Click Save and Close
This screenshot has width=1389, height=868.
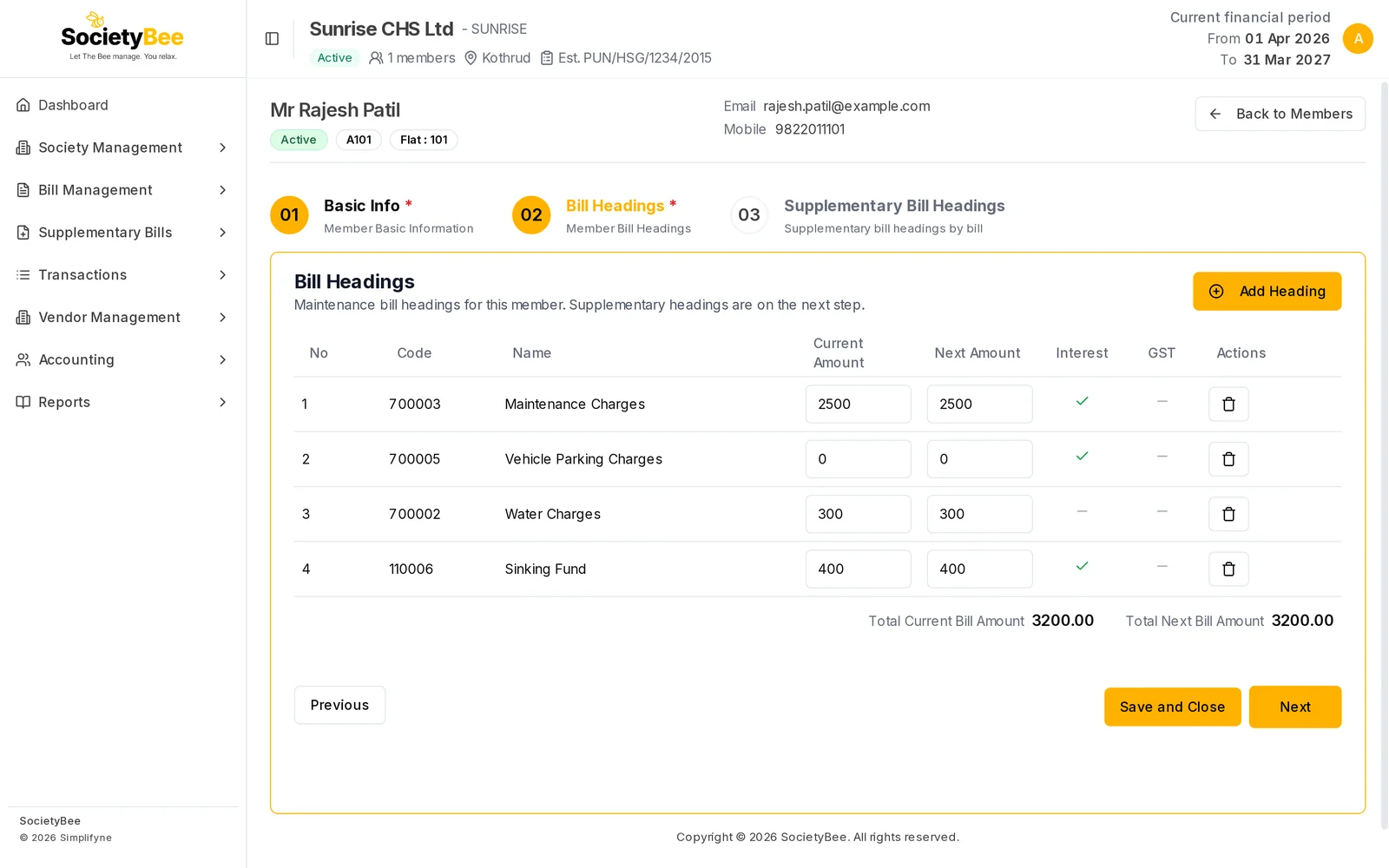click(1172, 707)
